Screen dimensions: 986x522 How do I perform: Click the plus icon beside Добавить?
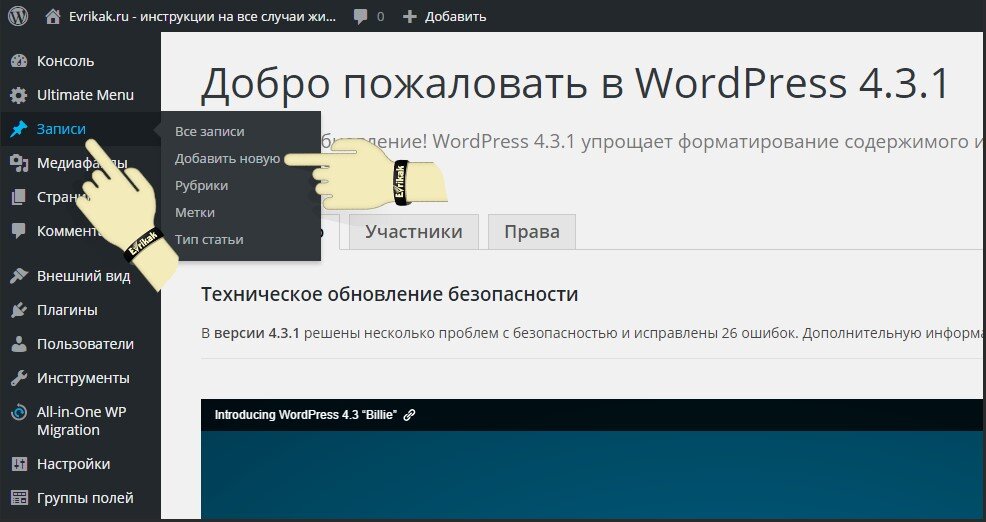(x=409, y=17)
